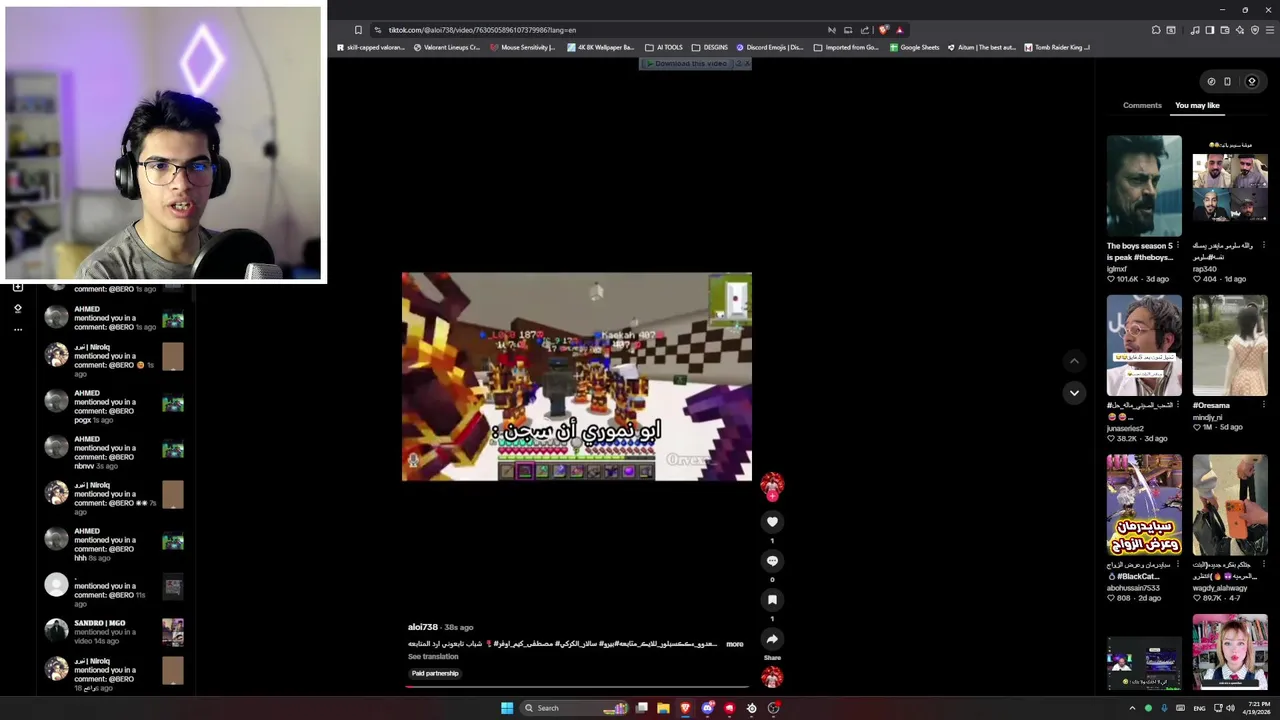1280x720 pixels.
Task: Open AHMED 'pogx' mention notification
Action: 115,406
